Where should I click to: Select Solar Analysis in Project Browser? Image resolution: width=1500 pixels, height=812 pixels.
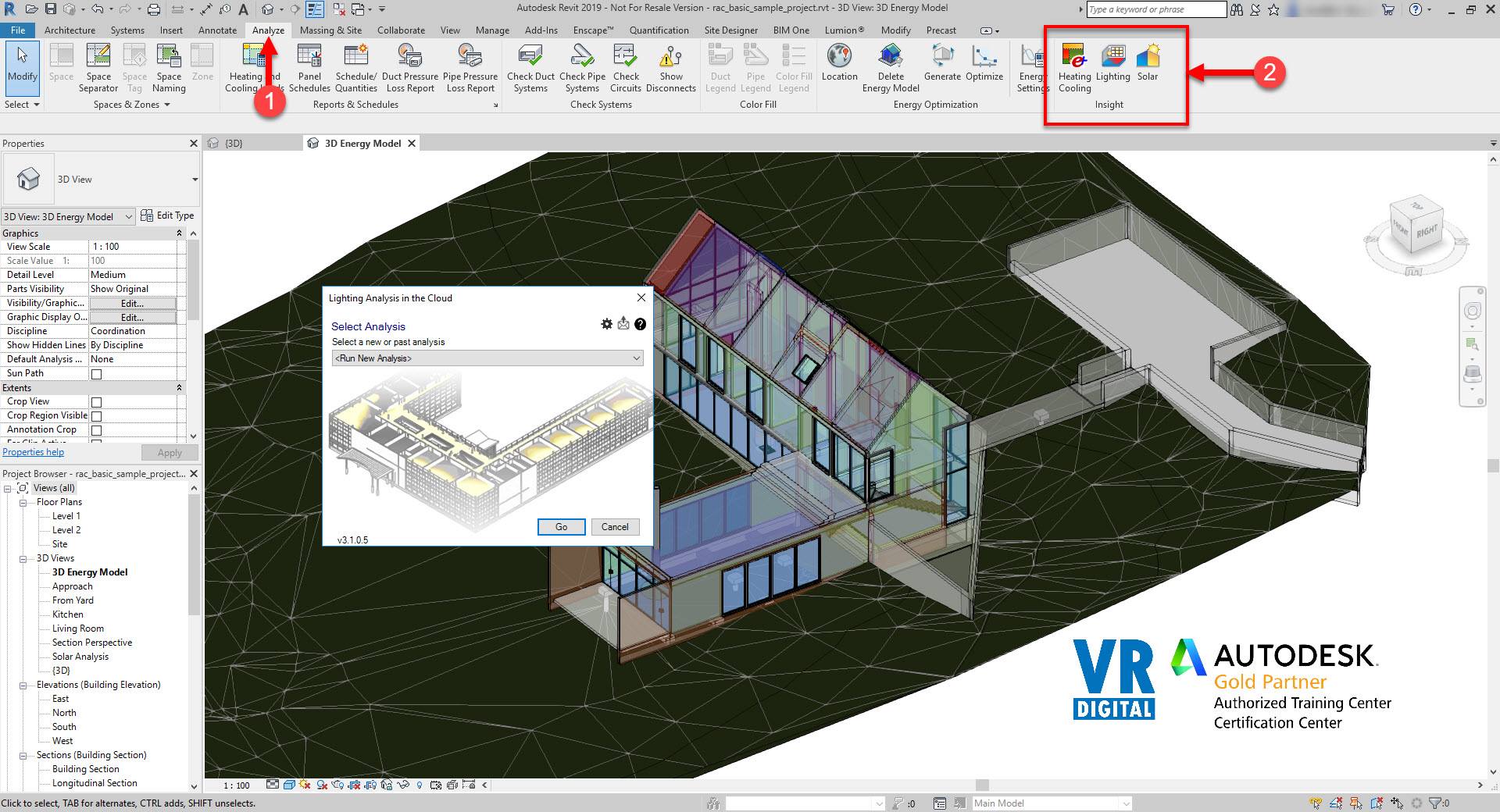80,657
